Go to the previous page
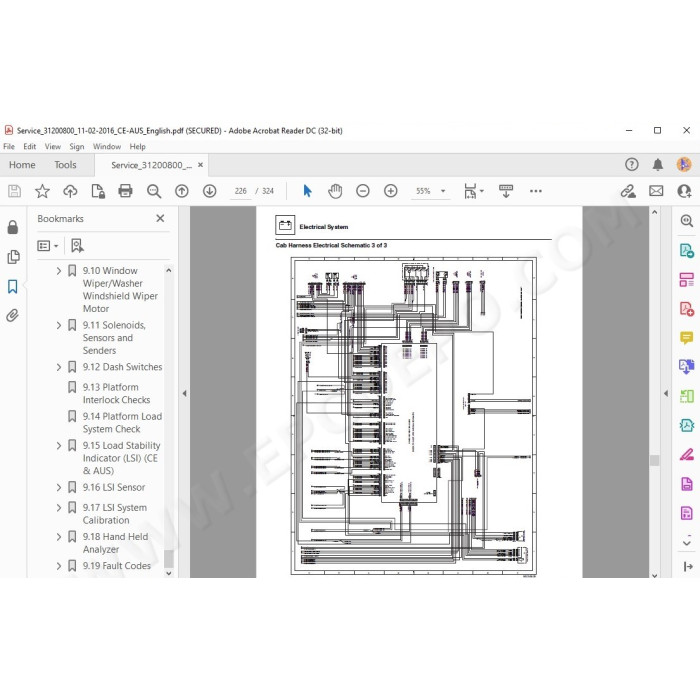Viewport: 700px width, 700px height. (x=182, y=191)
